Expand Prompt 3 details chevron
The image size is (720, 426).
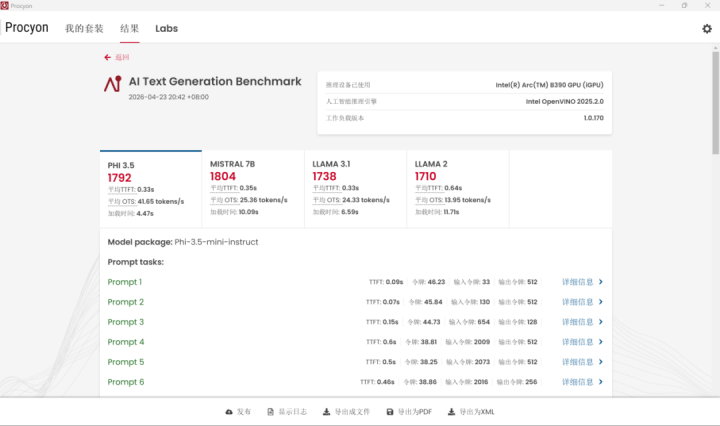tap(600, 322)
